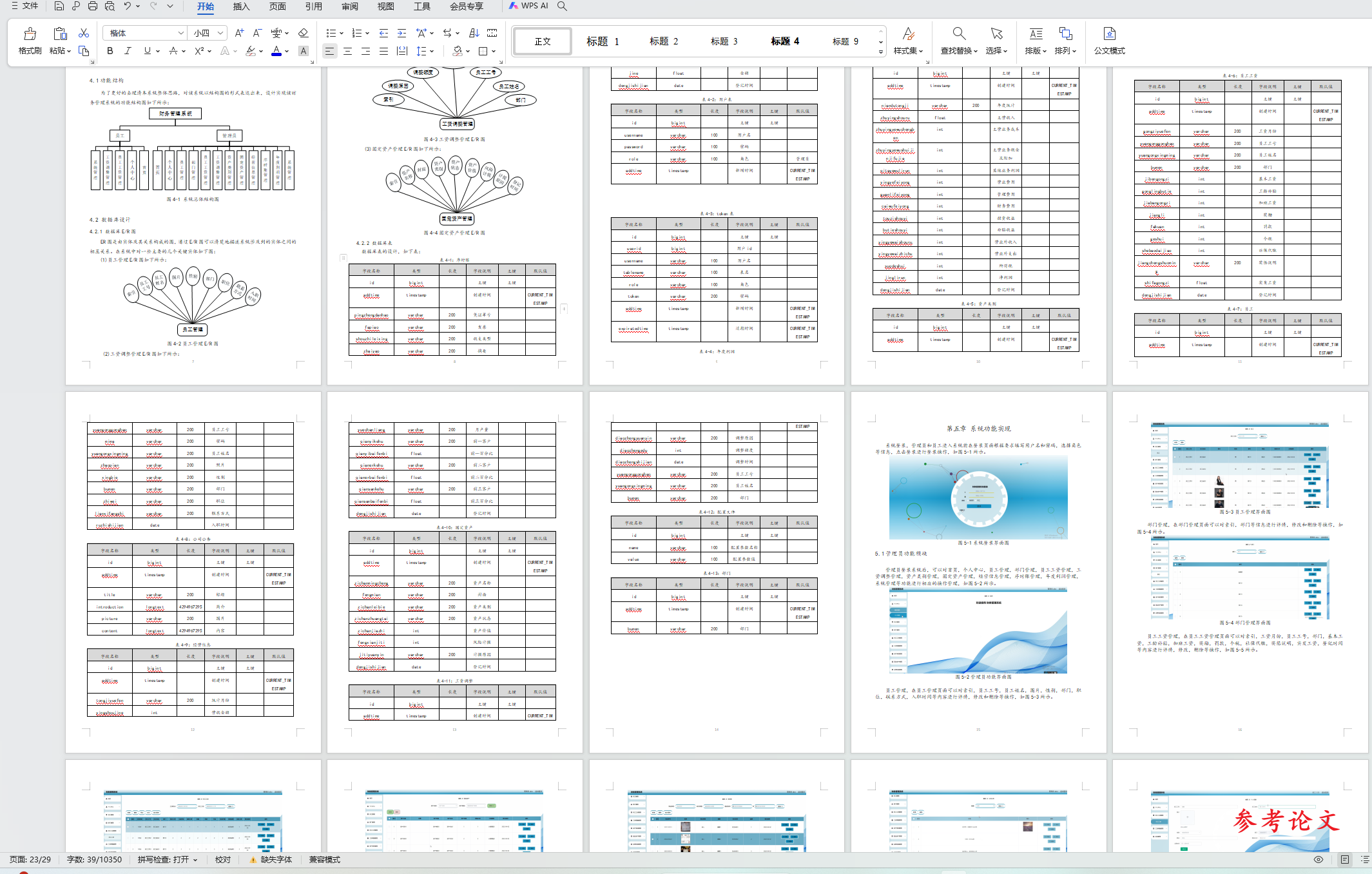Click the eraser Clear Formatting icon

point(303,33)
